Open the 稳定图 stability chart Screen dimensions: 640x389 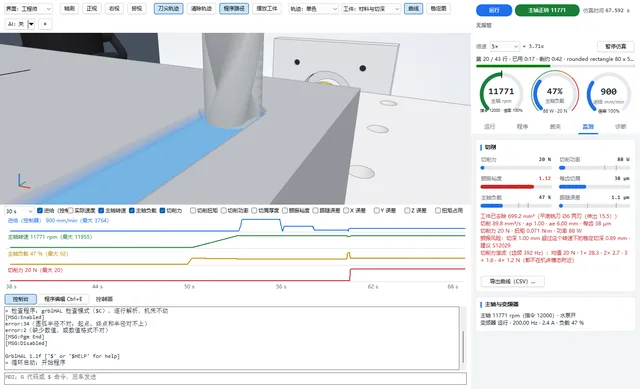(438, 9)
